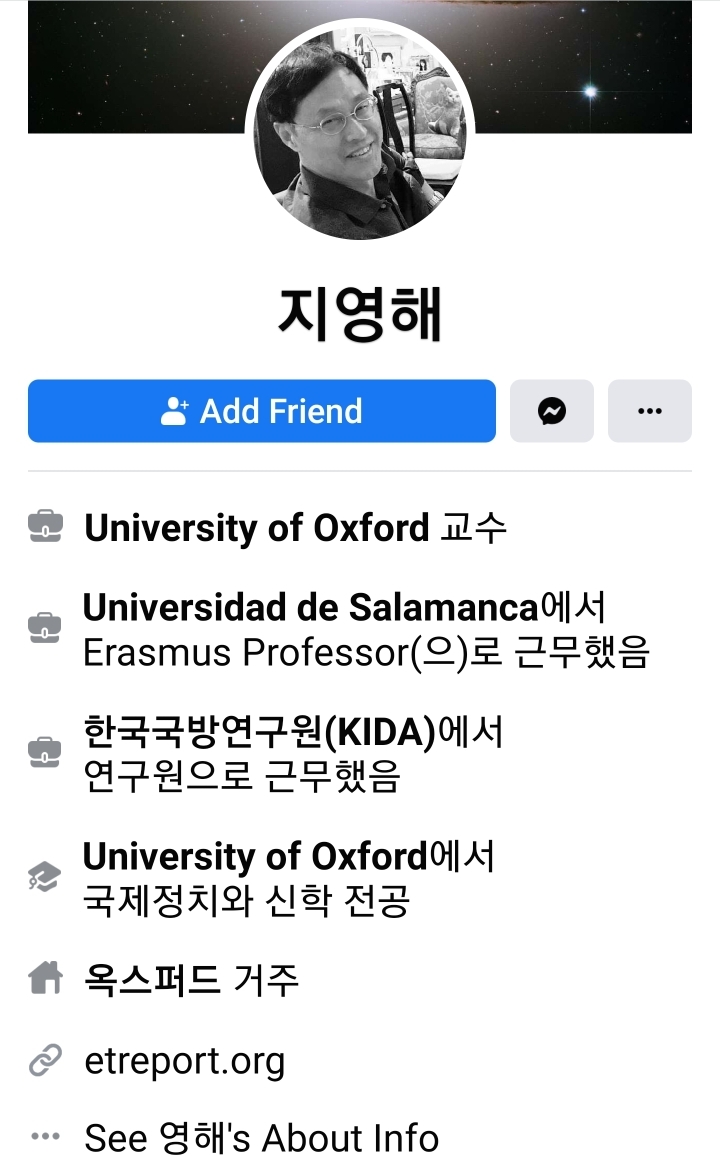Click the graduation cap education icon
Image resolution: width=720 pixels, height=1157 pixels.
46,878
